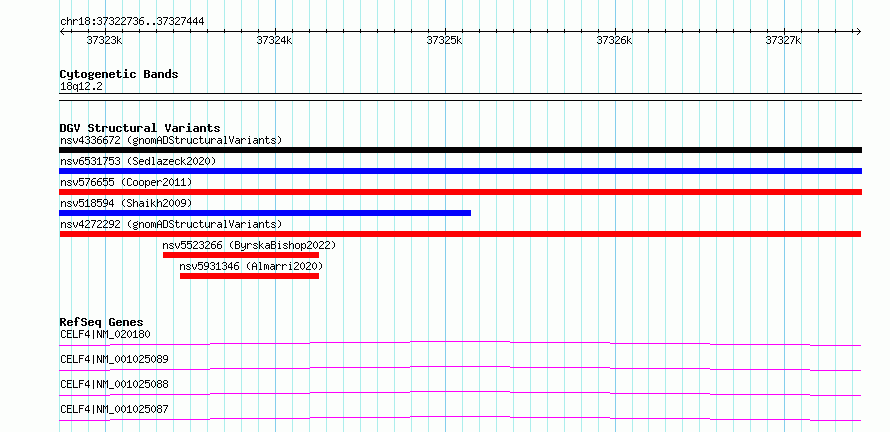Click the magenta intron line of NM_001025089
Image resolution: width=890 pixels, height=432 pixels.
(460, 367)
